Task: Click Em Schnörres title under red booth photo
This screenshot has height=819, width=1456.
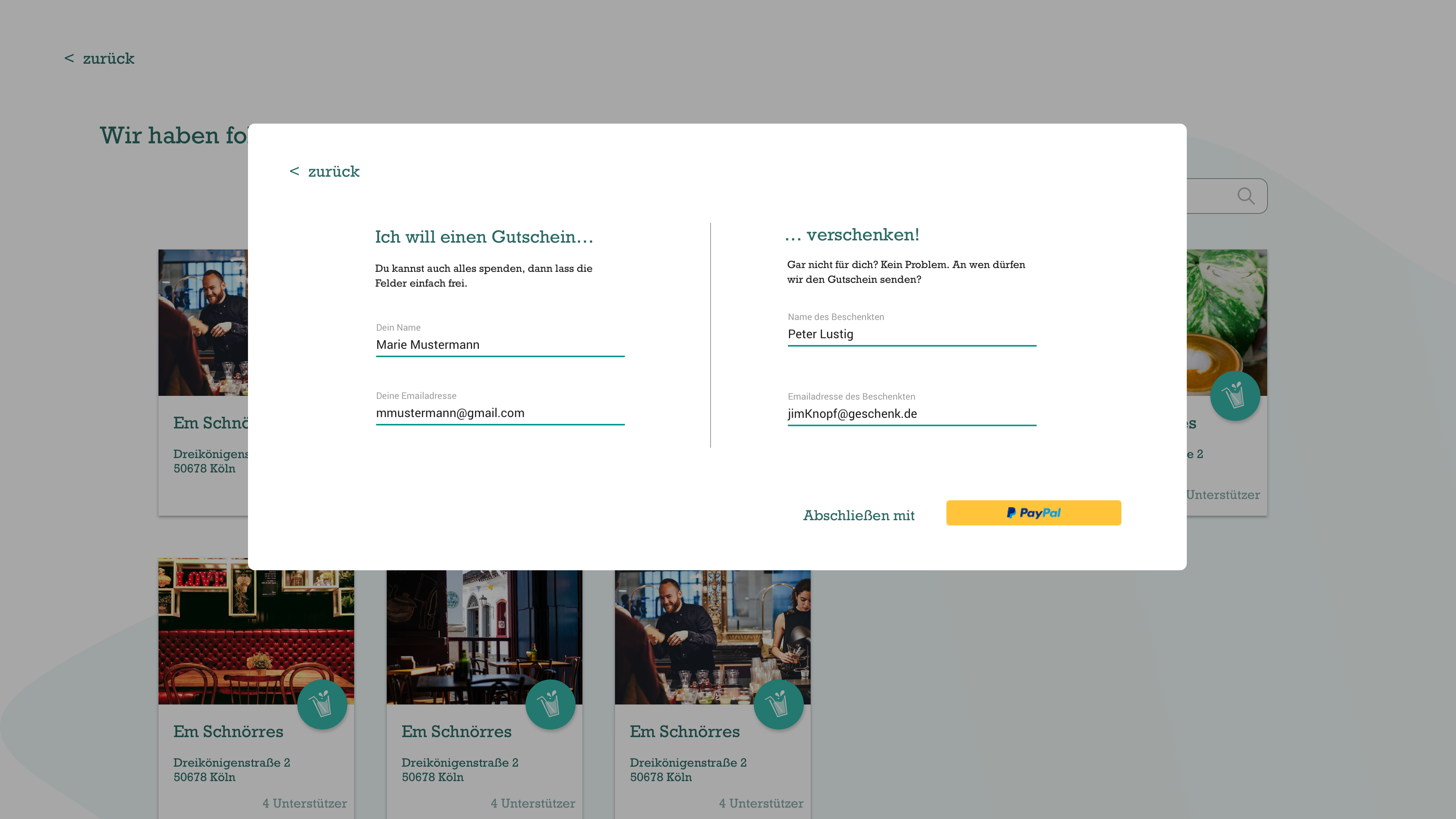Action: point(228,731)
